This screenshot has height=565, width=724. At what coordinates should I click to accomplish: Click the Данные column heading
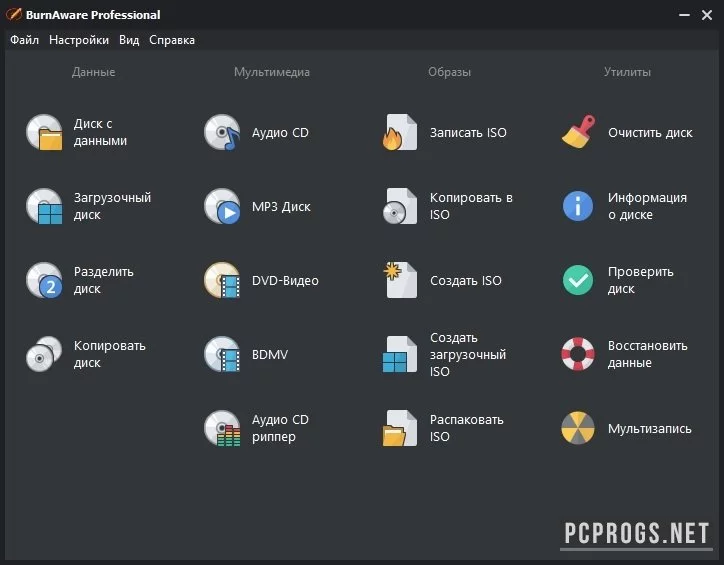[x=93, y=72]
